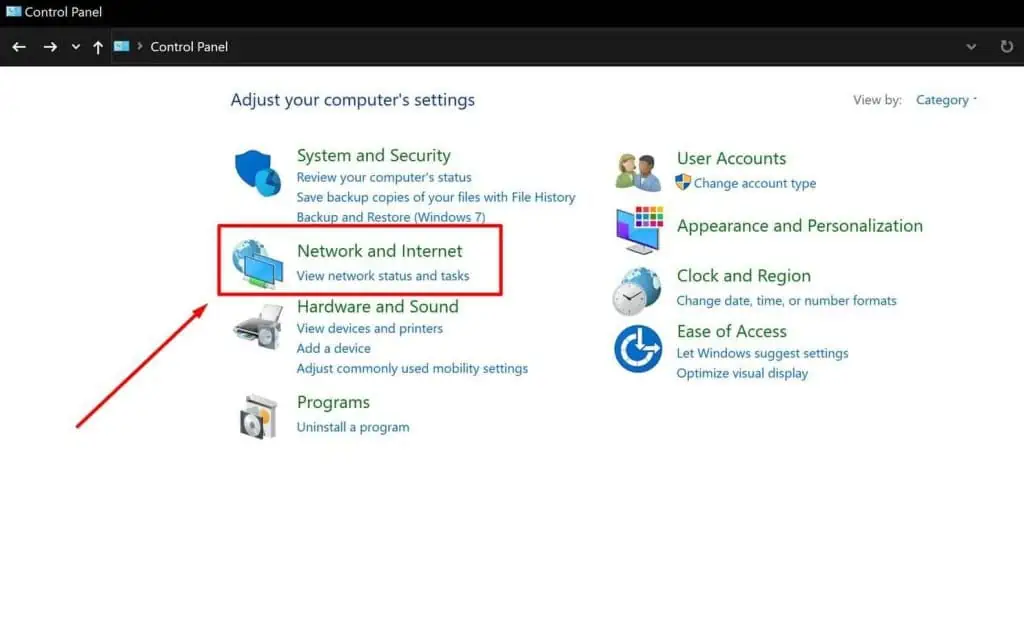This screenshot has width=1024, height=637.
Task: Click the System and Security shield icon
Action: [258, 174]
